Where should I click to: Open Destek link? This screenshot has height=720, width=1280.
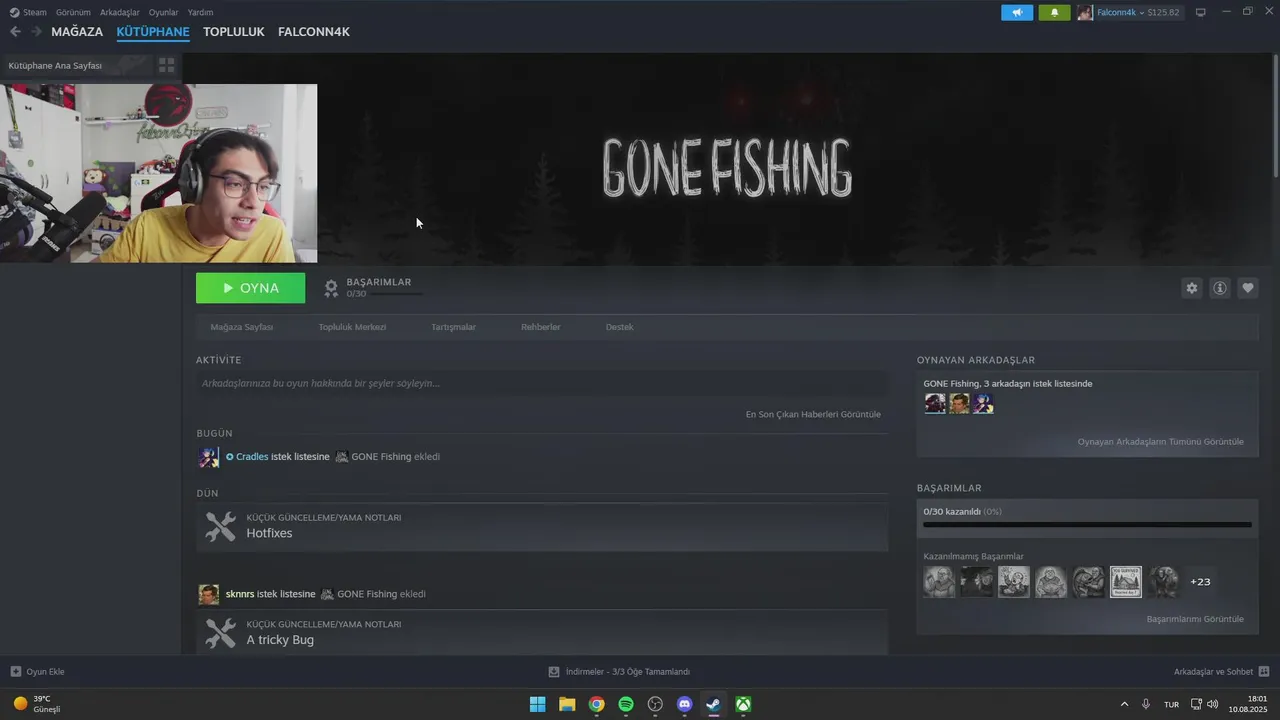[x=619, y=327]
